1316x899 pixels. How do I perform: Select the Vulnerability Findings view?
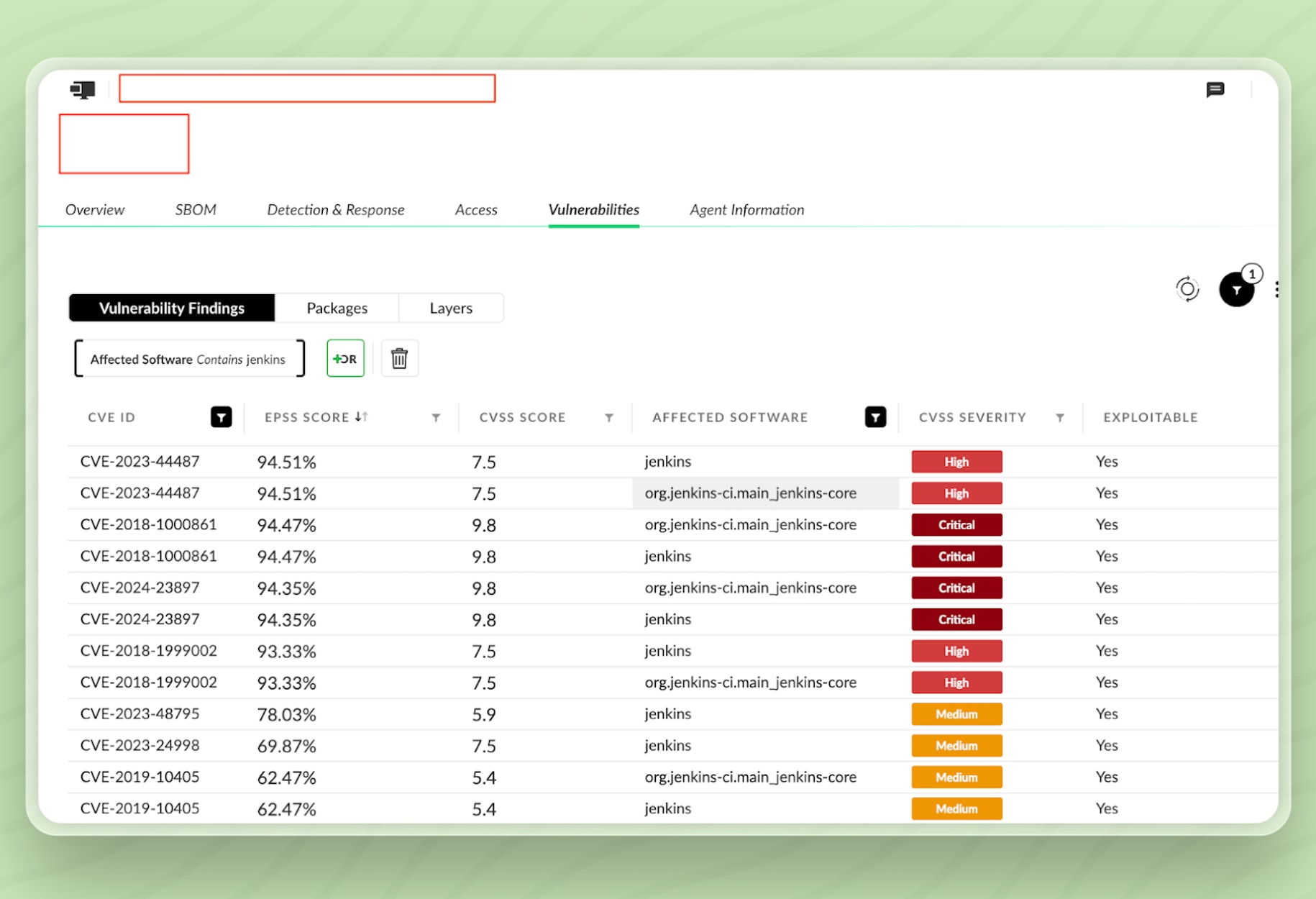(x=172, y=308)
